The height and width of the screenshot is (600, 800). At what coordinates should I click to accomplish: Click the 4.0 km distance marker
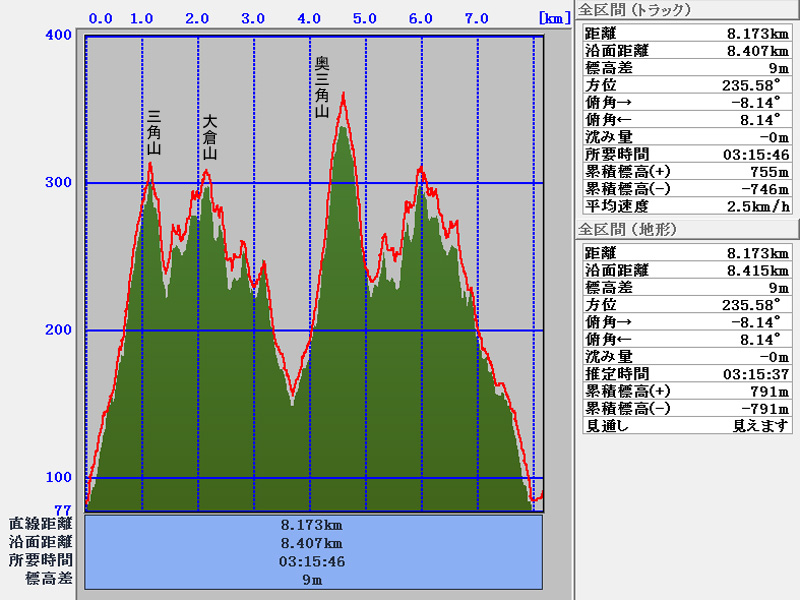point(309,18)
